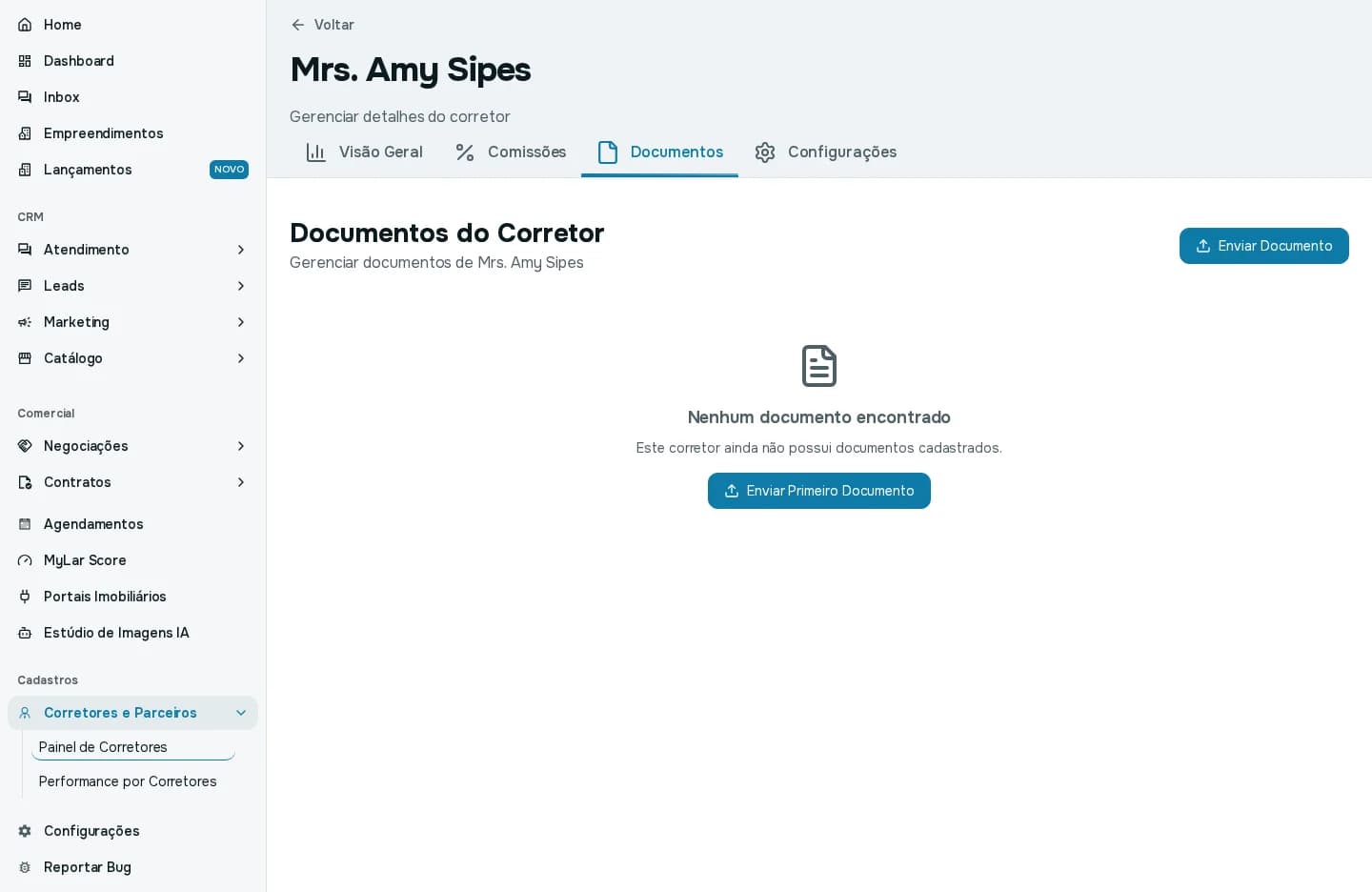This screenshot has width=1372, height=892.
Task: Click the Negociações handshake icon
Action: tap(25, 446)
